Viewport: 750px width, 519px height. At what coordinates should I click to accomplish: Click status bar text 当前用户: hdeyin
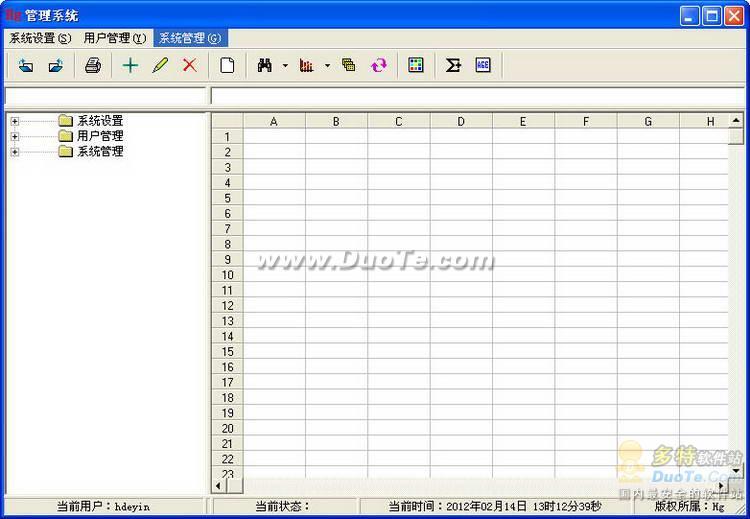pos(103,507)
